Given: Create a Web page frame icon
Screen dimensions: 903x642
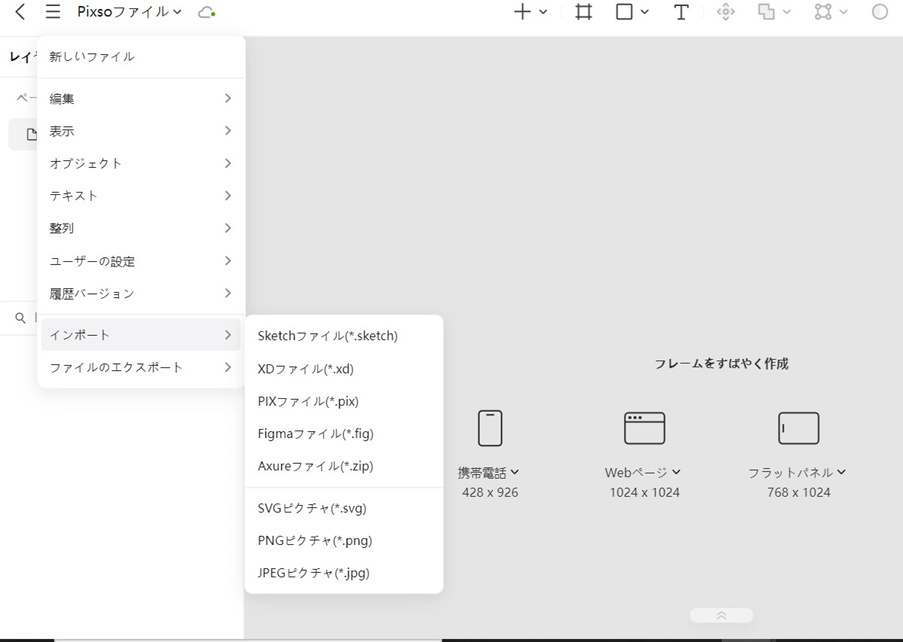Looking at the screenshot, I should pyautogui.click(x=644, y=428).
